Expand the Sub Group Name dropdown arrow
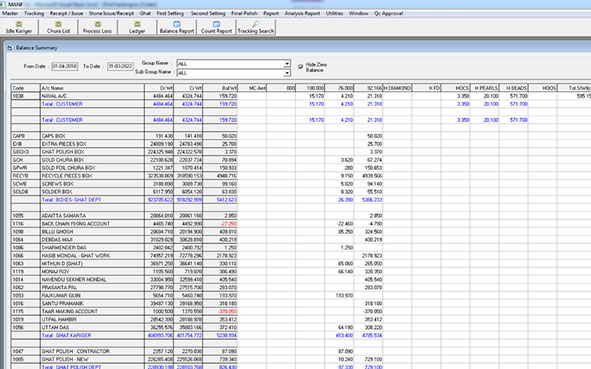Image resolution: width=591 pixels, height=369 pixels. 287,73
